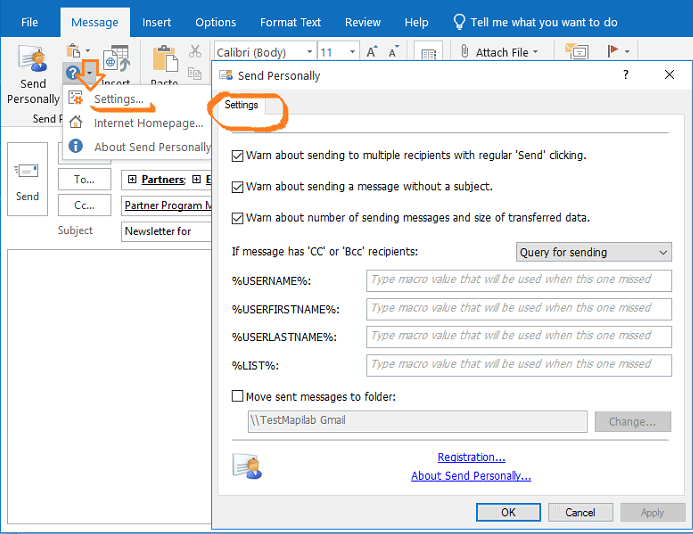Viewport: 693px width, 534px height.
Task: Switch to the Insert tab
Action: tap(156, 22)
